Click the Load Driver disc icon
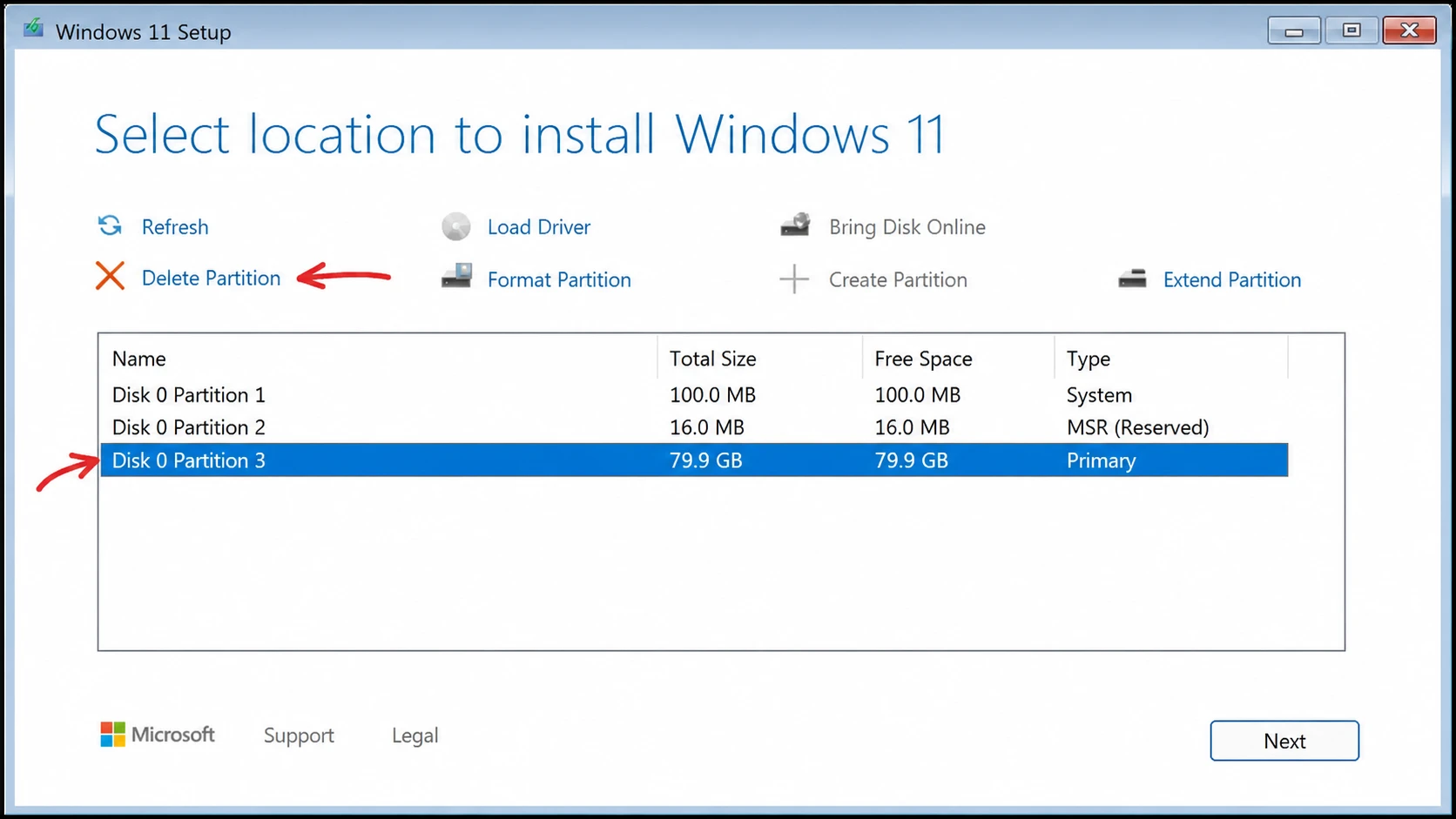This screenshot has height=819, width=1456. (x=455, y=226)
